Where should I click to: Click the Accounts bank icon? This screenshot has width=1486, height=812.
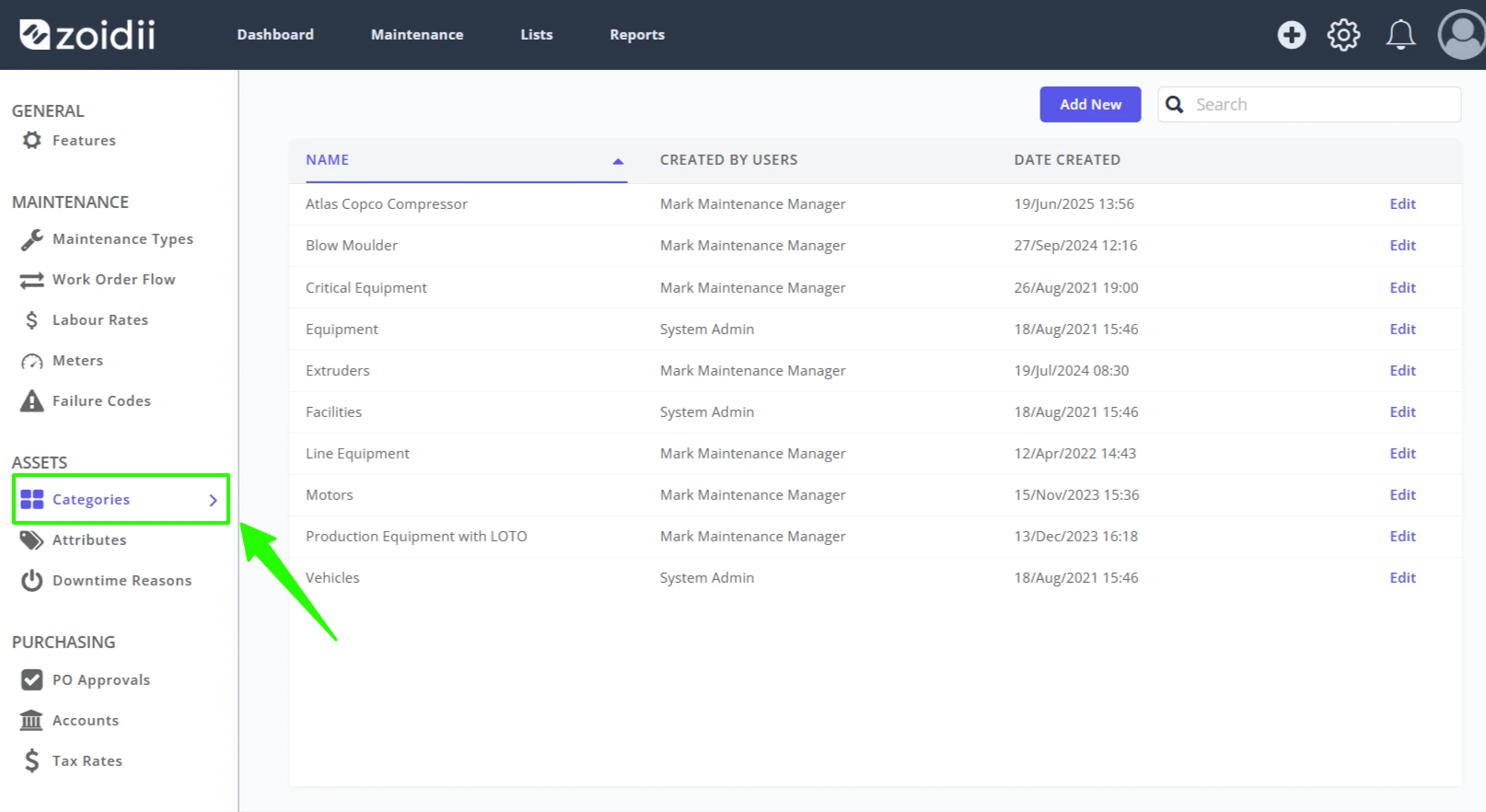32,721
